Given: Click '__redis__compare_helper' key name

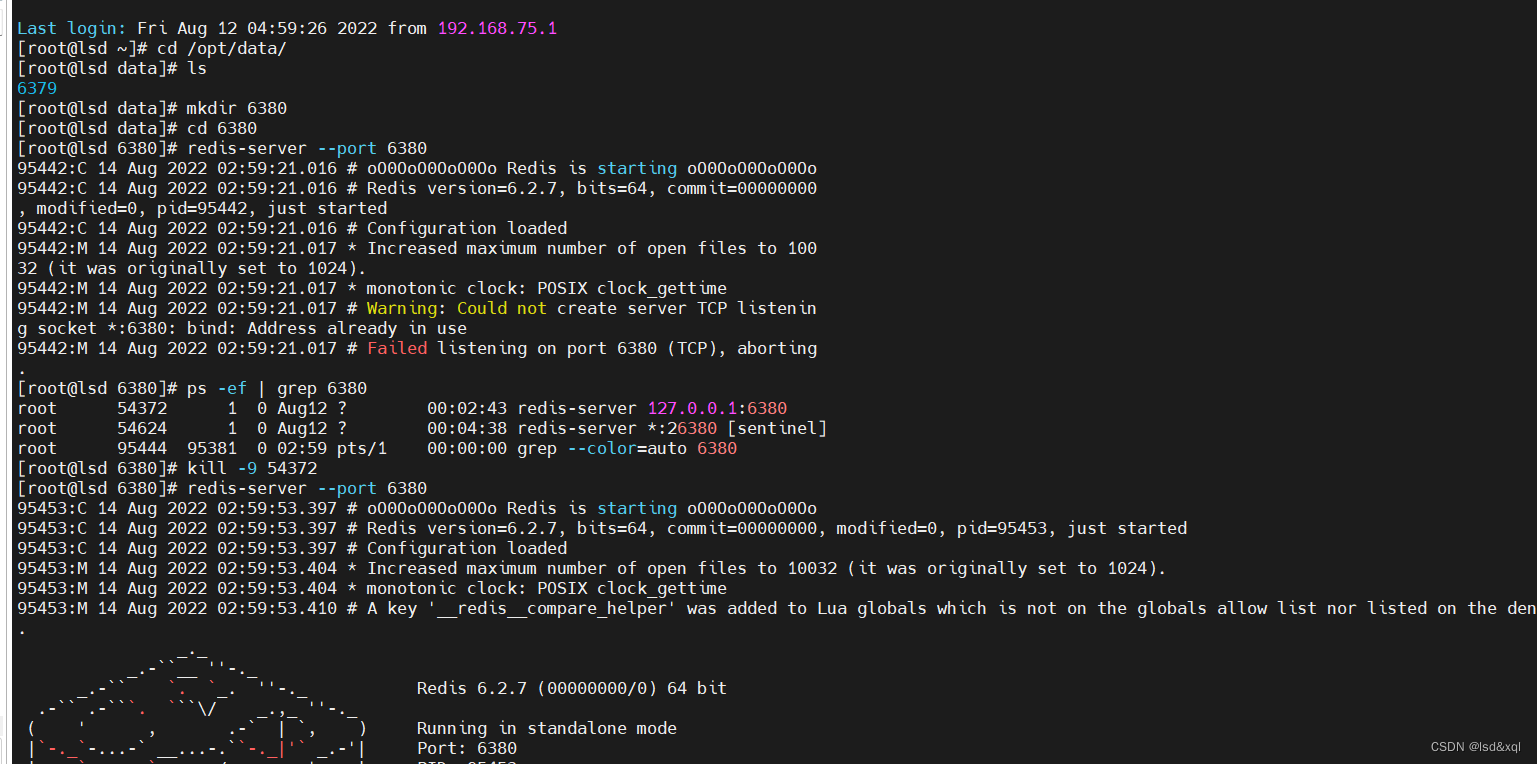Looking at the screenshot, I should click(552, 608).
